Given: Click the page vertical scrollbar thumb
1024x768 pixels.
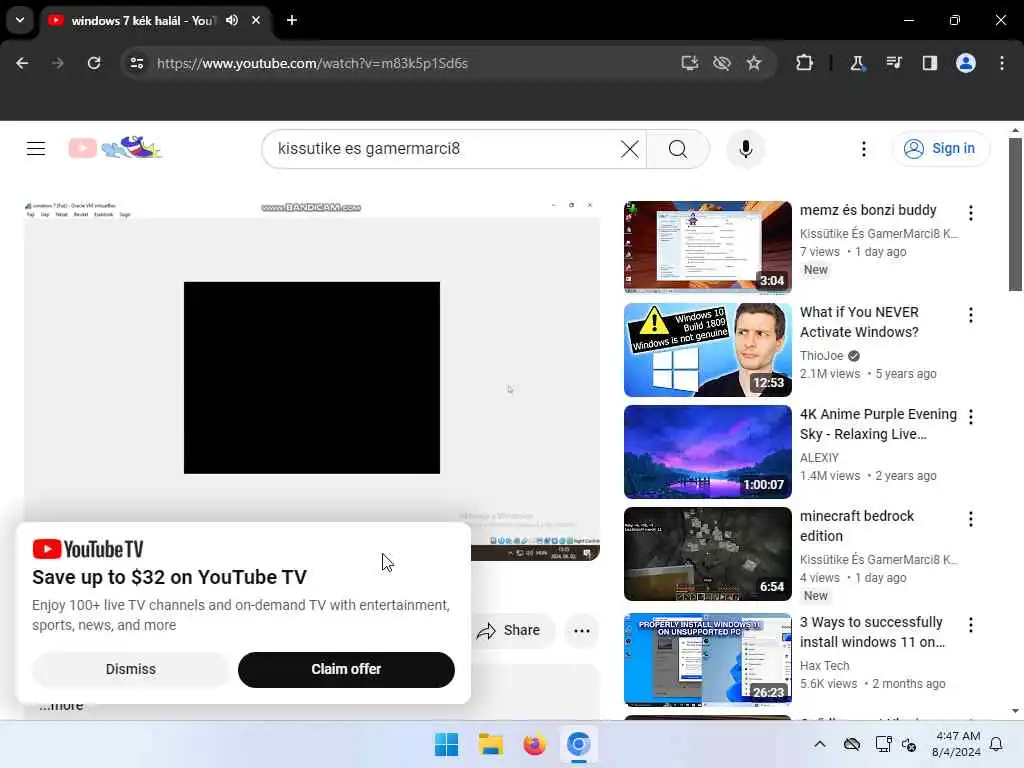Looking at the screenshot, I should (x=1015, y=214).
